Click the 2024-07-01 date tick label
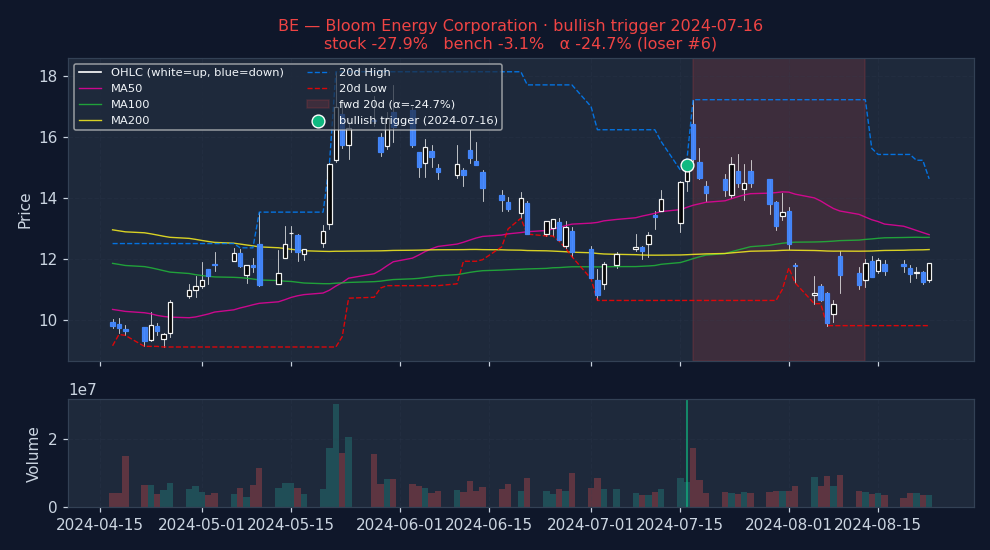This screenshot has height=550, width=990. (591, 524)
